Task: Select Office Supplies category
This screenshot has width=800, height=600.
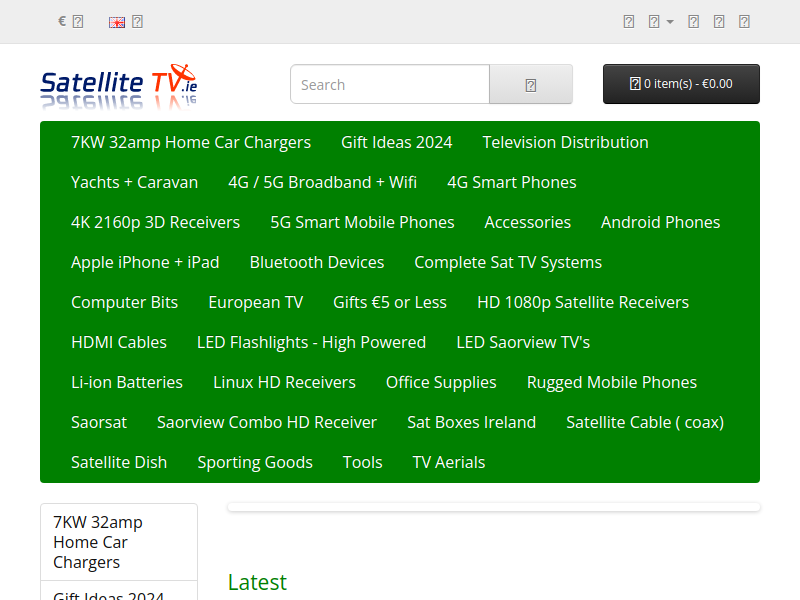Action: click(x=441, y=382)
